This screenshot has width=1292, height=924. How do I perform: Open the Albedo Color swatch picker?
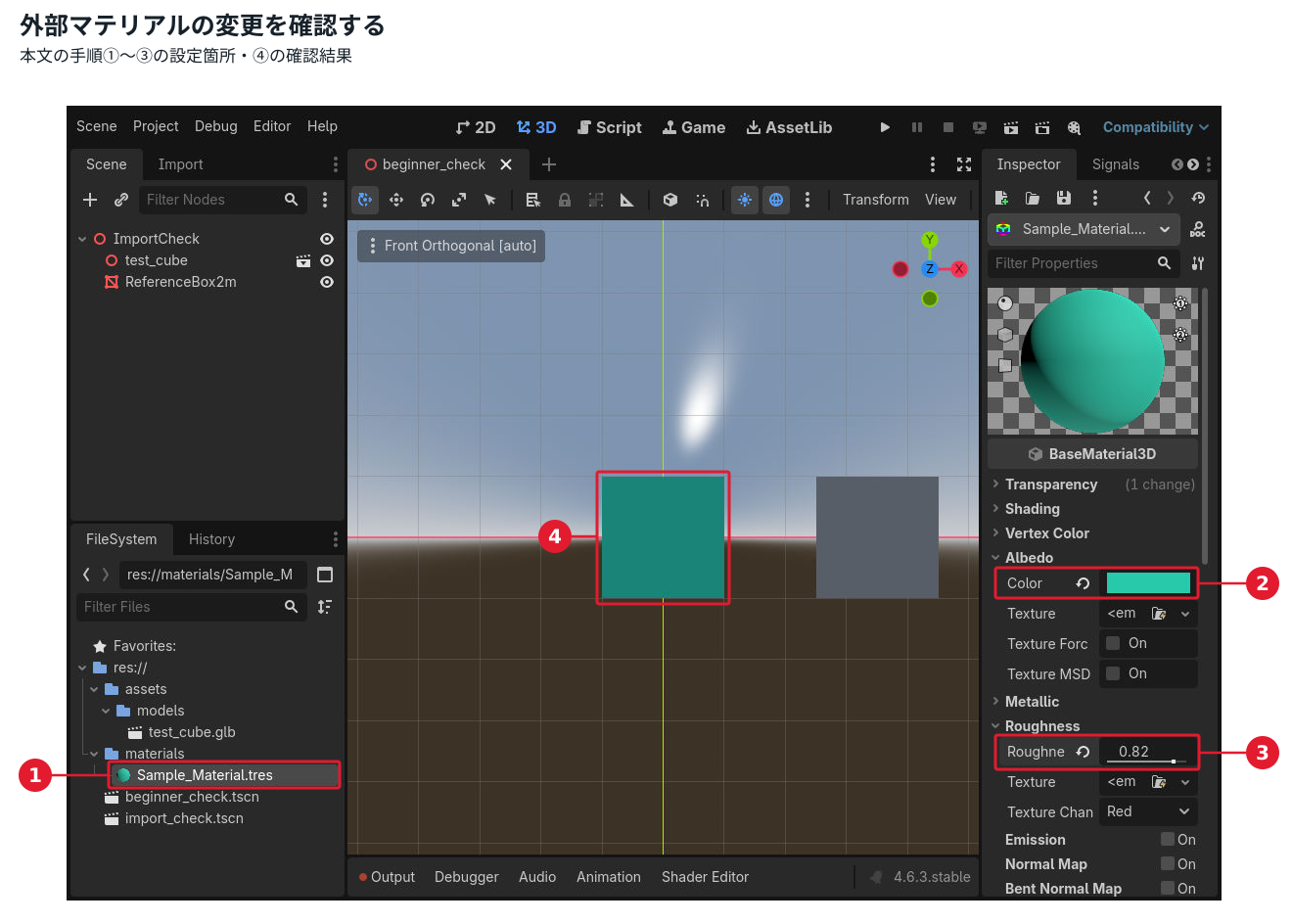[1148, 583]
